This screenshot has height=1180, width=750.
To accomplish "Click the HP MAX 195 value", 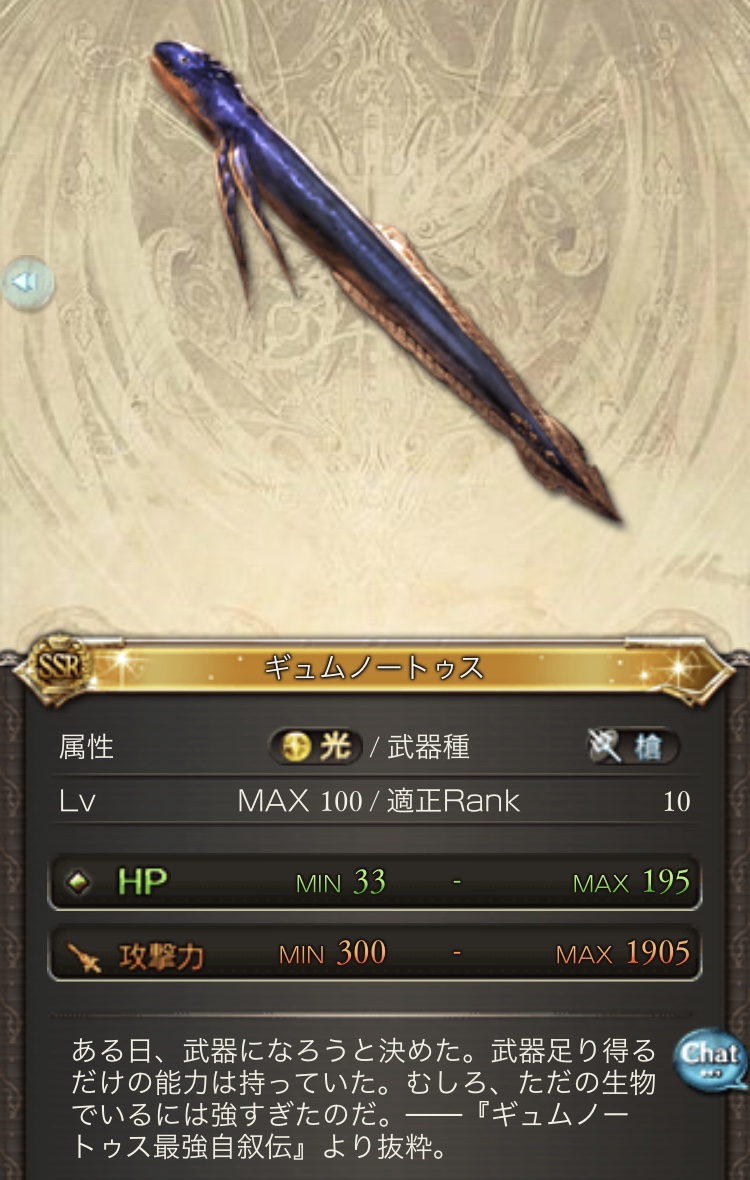I will click(x=631, y=883).
